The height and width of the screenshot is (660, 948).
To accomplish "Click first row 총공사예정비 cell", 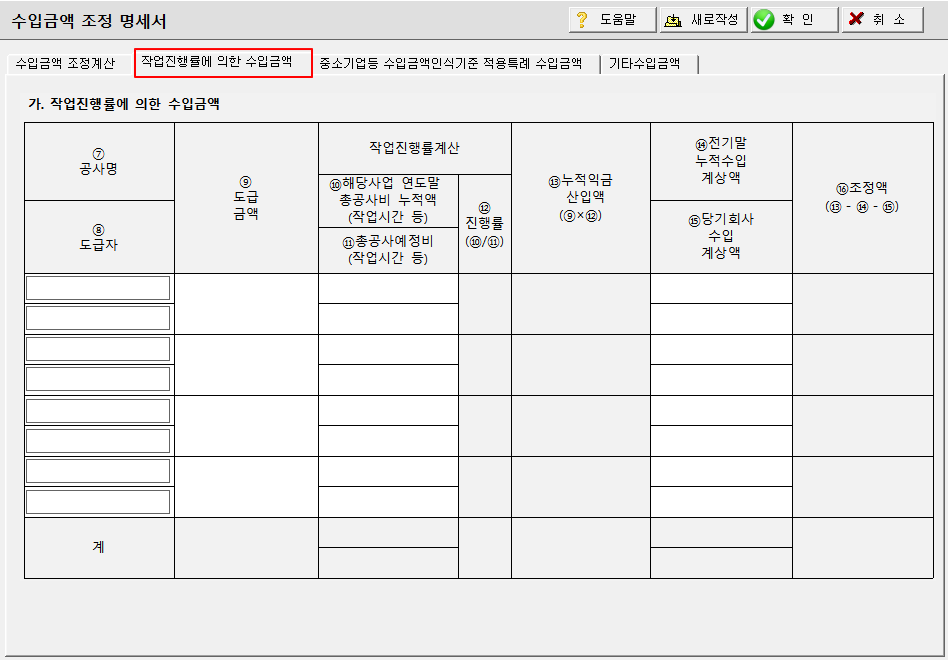I will tap(388, 319).
